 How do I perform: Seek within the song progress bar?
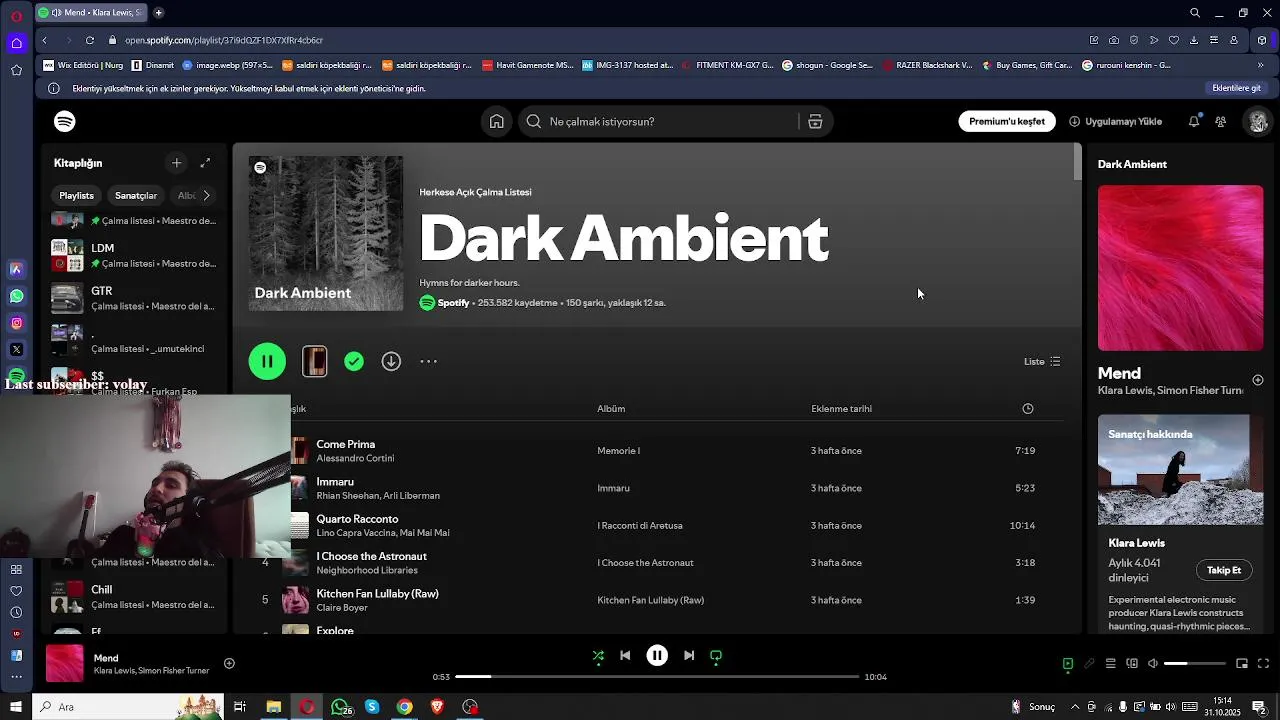(x=657, y=677)
